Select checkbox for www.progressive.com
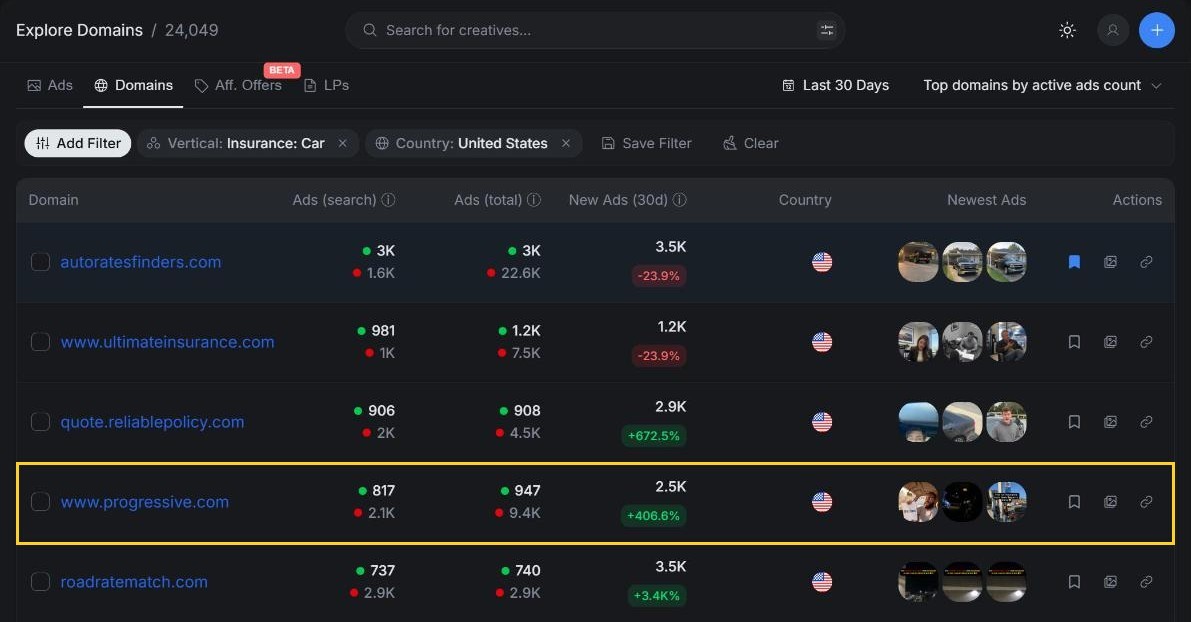This screenshot has width=1191, height=622. coord(40,502)
